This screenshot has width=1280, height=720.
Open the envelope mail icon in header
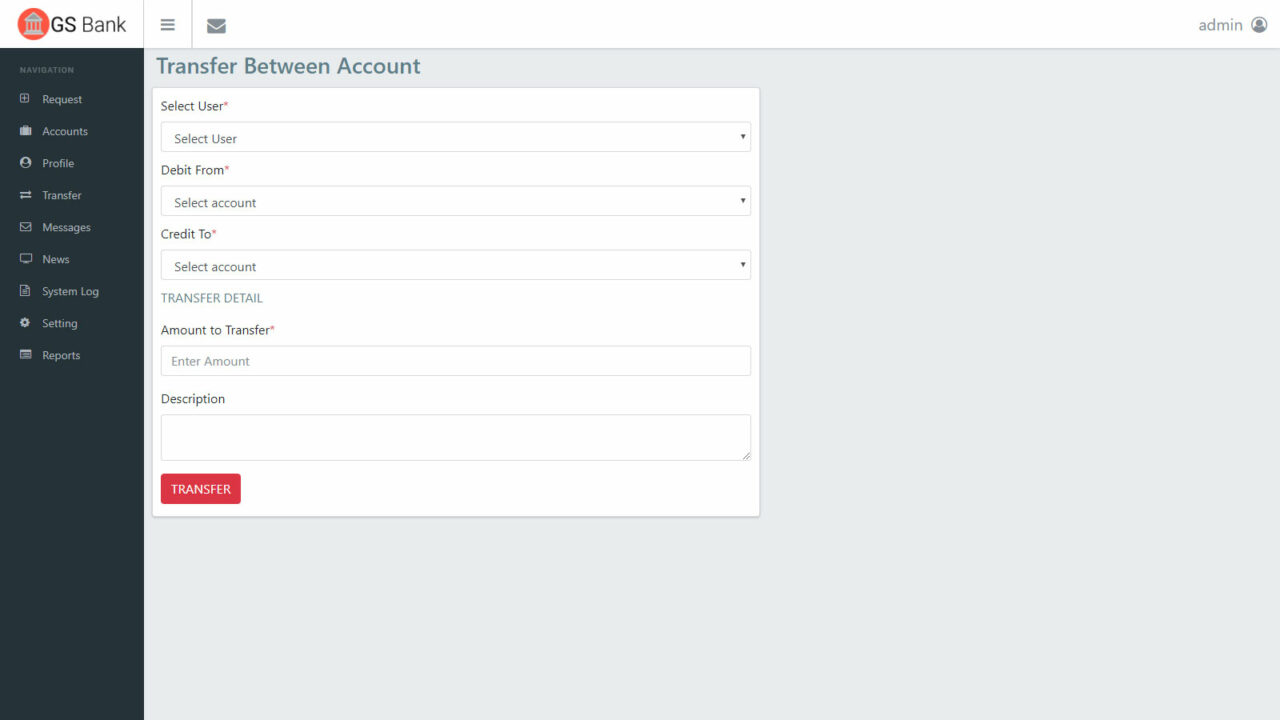[216, 26]
